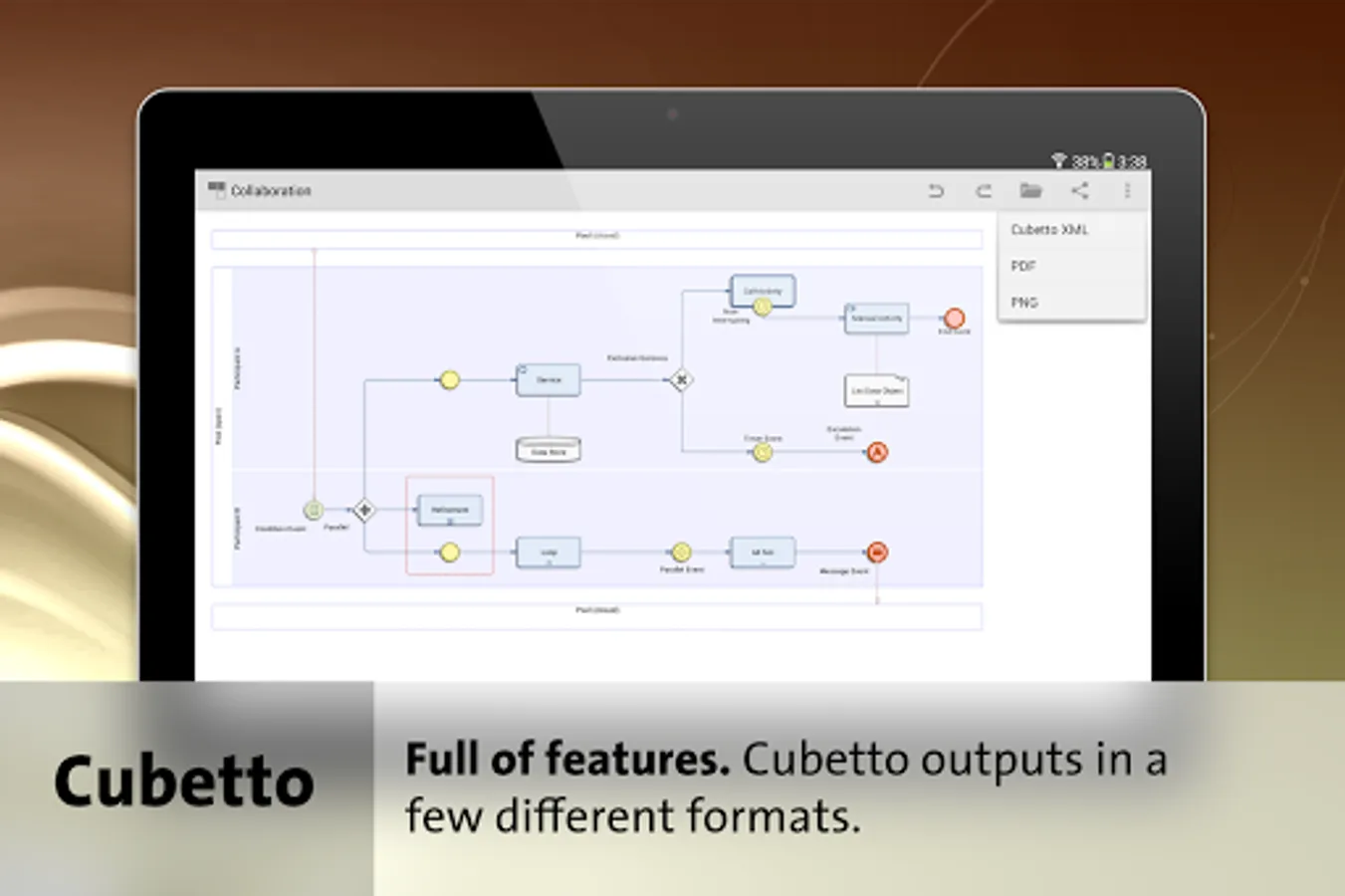Select the upper Participant lane label
The image size is (1345, 896).
[237, 368]
